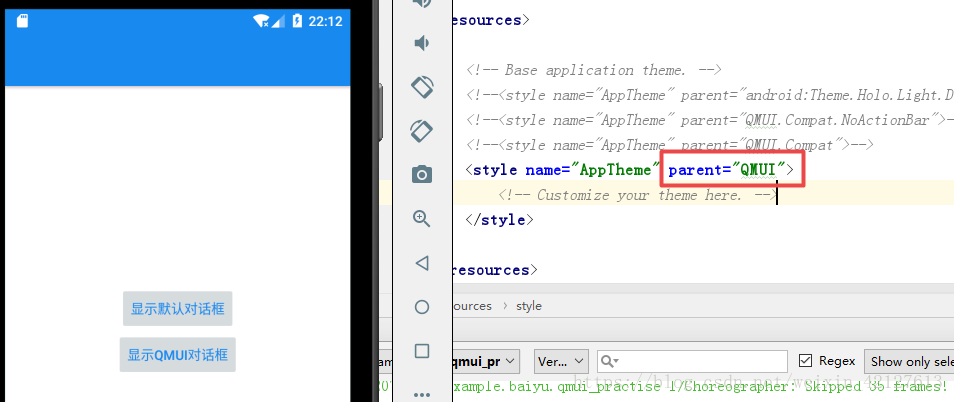The width and height of the screenshot is (954, 402).
Task: Click the battery icon in the phone status bar
Action: point(297,21)
